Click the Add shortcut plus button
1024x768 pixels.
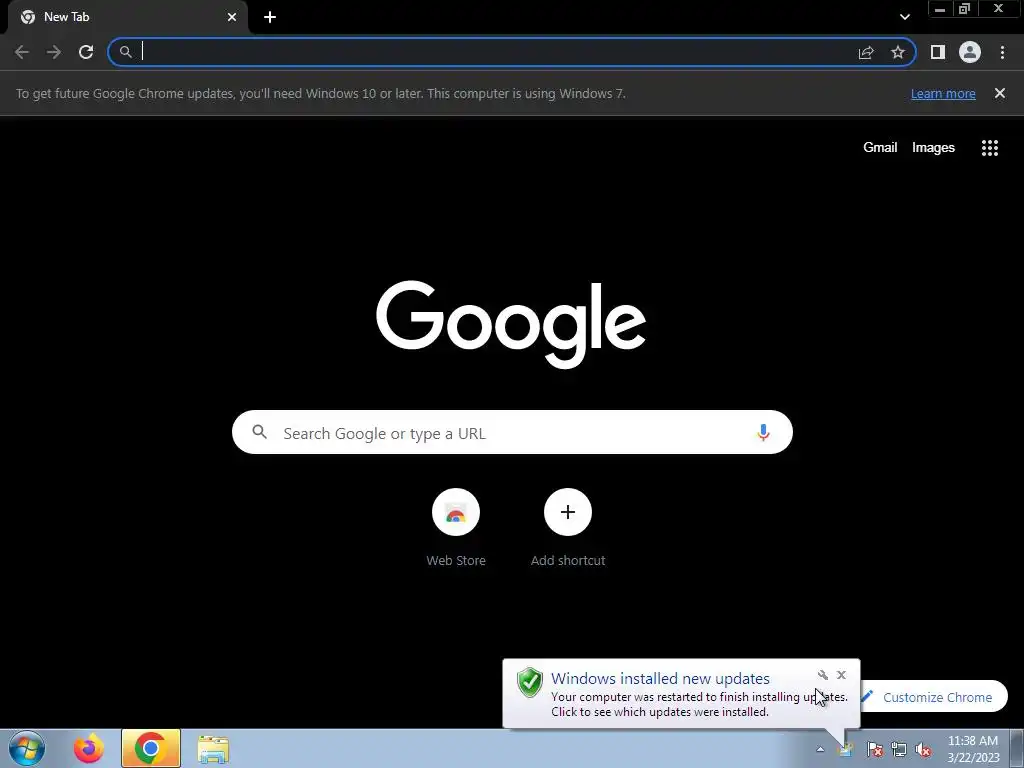click(568, 512)
